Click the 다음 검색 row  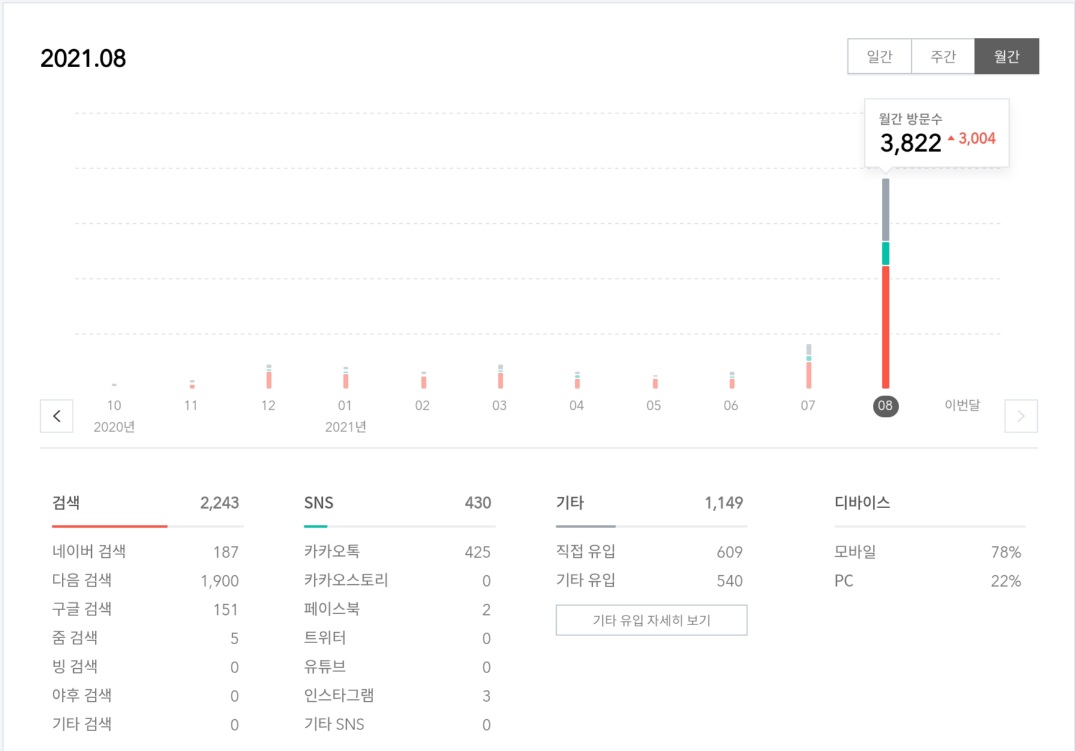[145, 580]
